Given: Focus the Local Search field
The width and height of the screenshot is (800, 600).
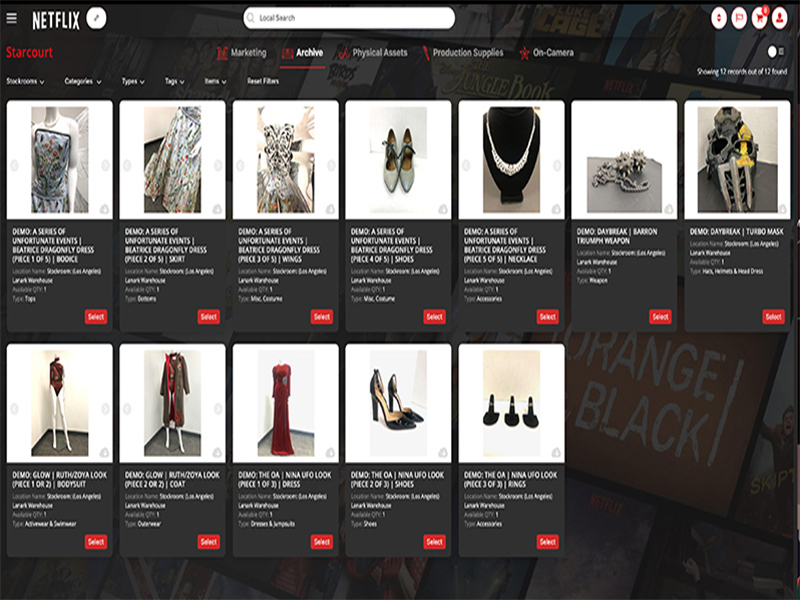Looking at the screenshot, I should 349,18.
